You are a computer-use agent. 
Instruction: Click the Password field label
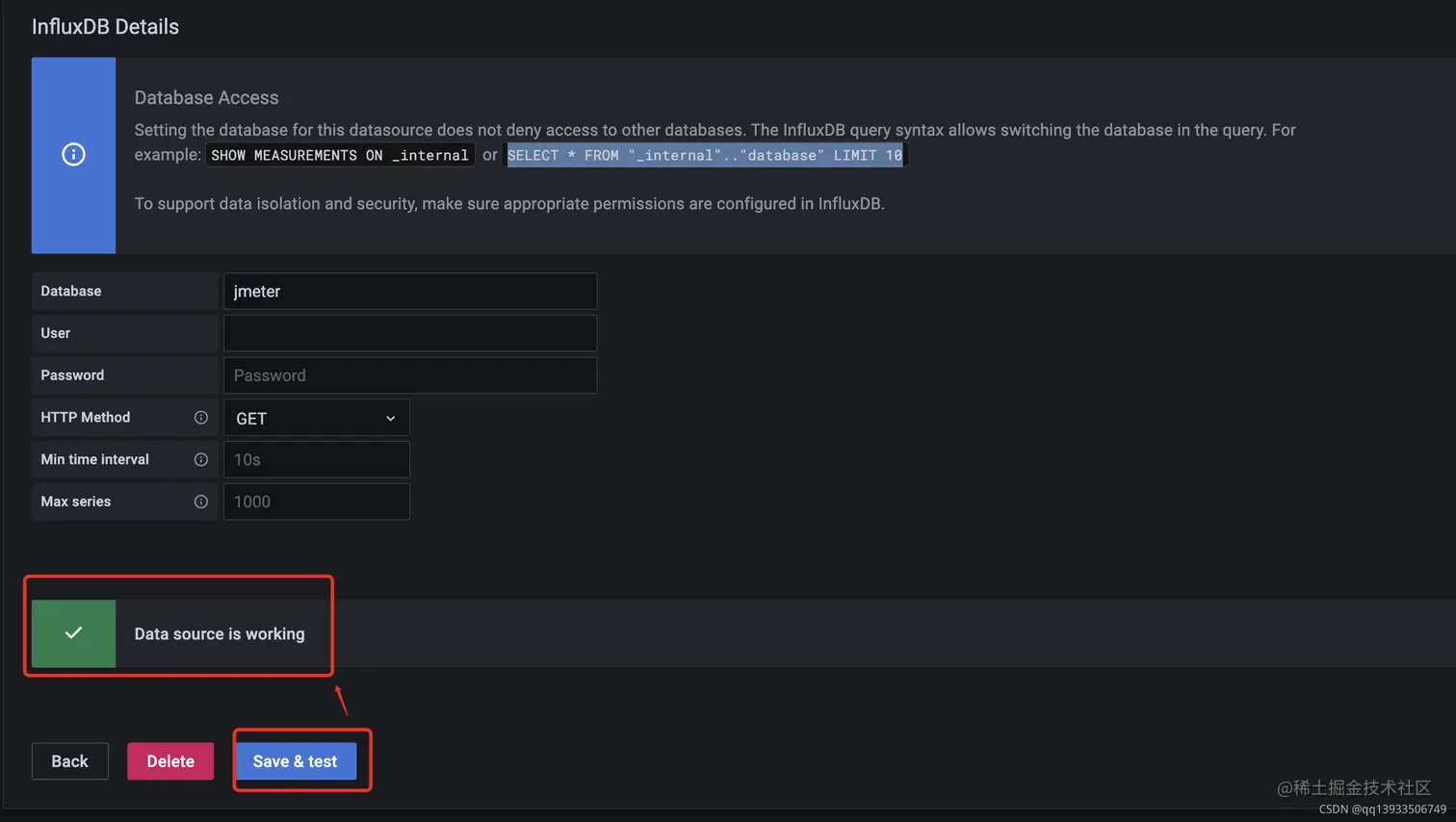tap(72, 375)
